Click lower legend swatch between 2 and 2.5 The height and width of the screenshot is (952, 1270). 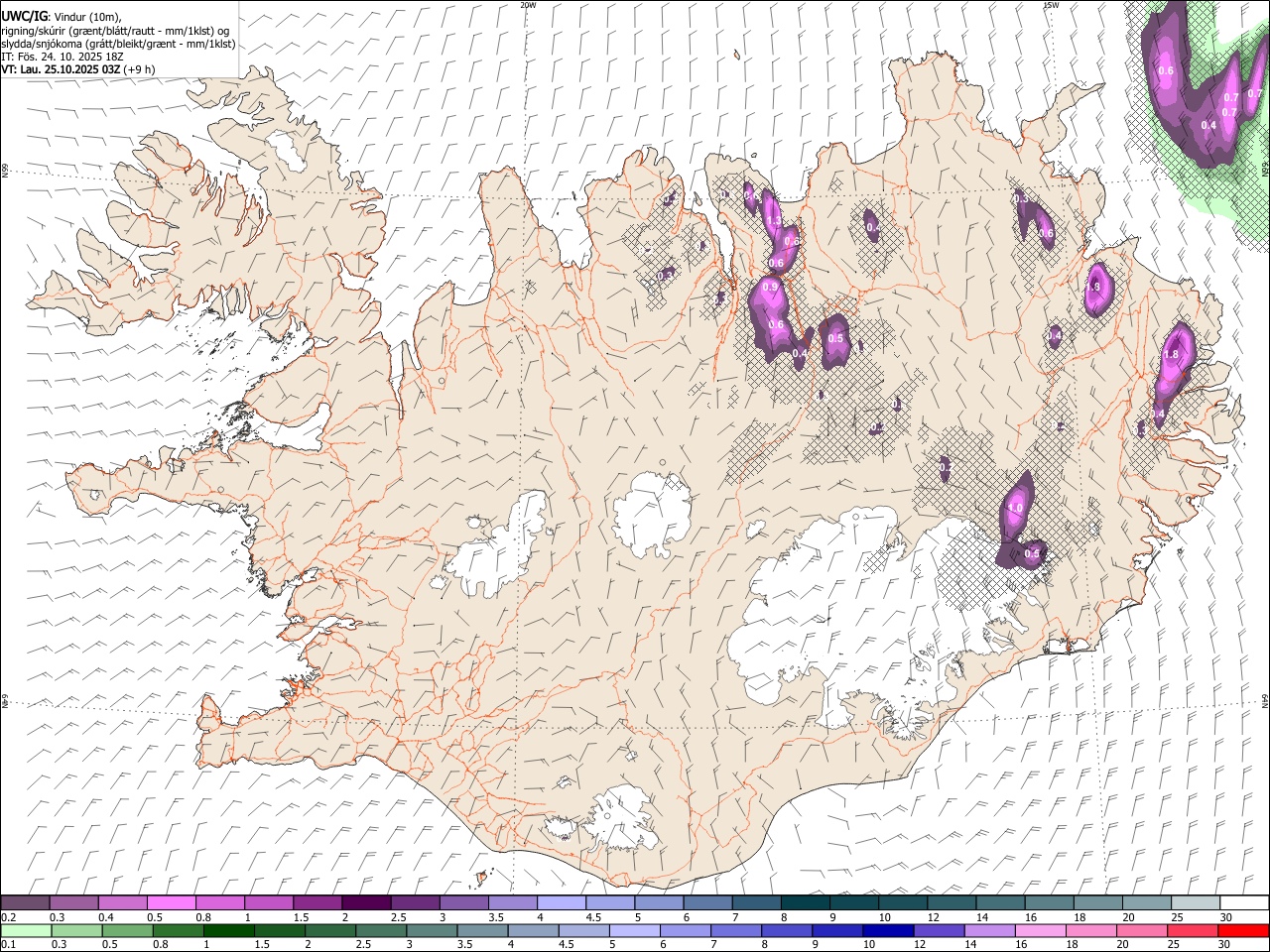331,930
